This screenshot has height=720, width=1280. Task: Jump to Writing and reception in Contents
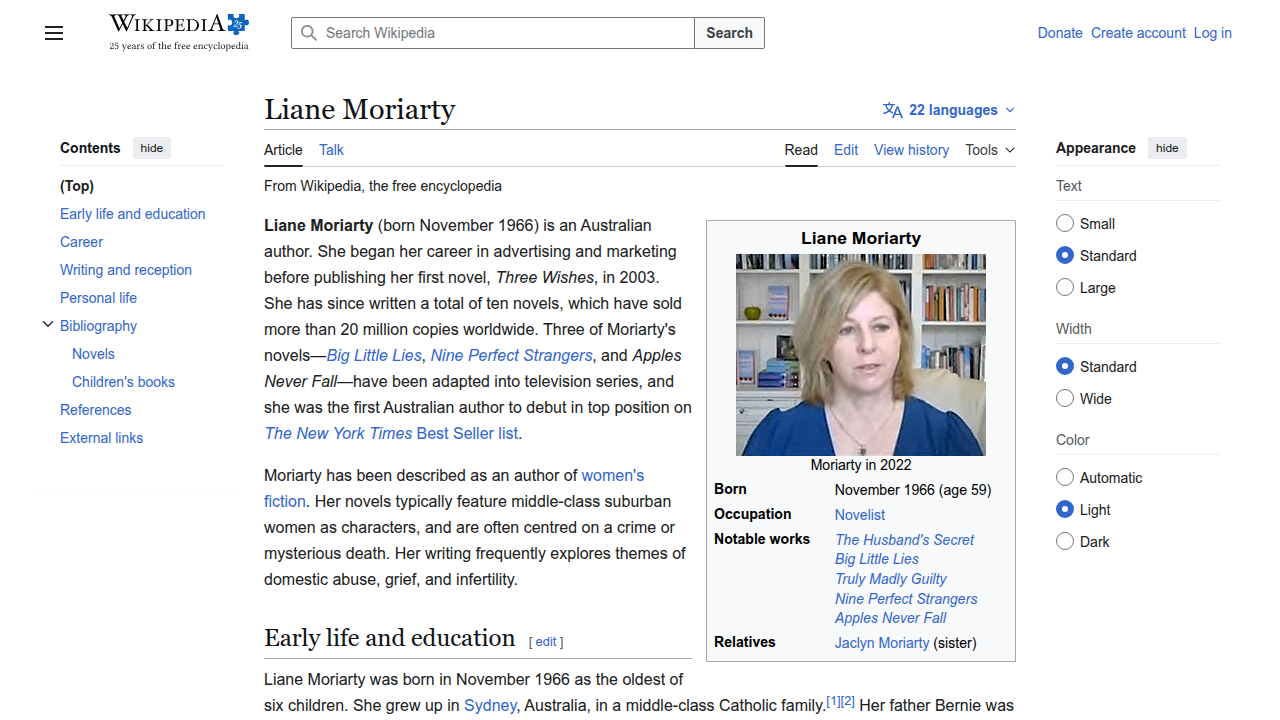(x=126, y=270)
